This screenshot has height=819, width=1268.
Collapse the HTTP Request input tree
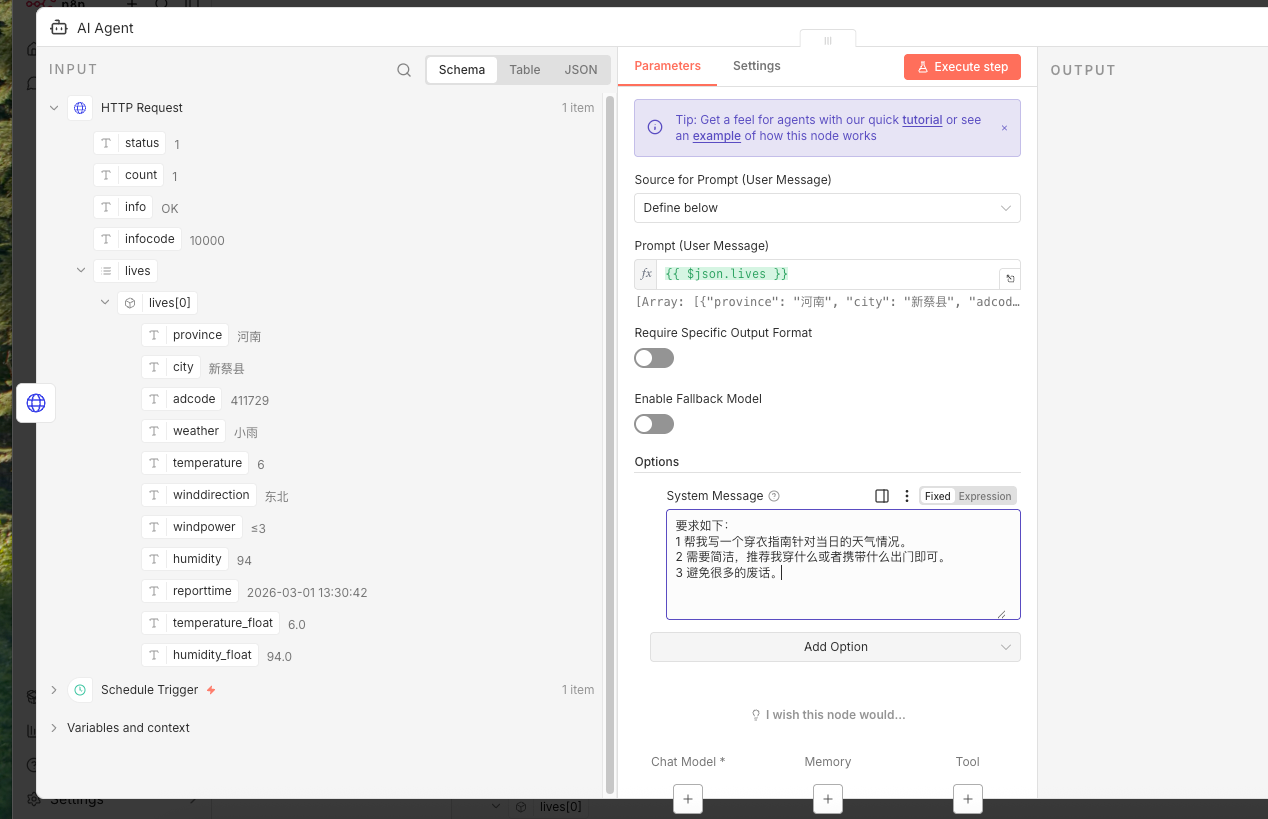click(x=54, y=108)
